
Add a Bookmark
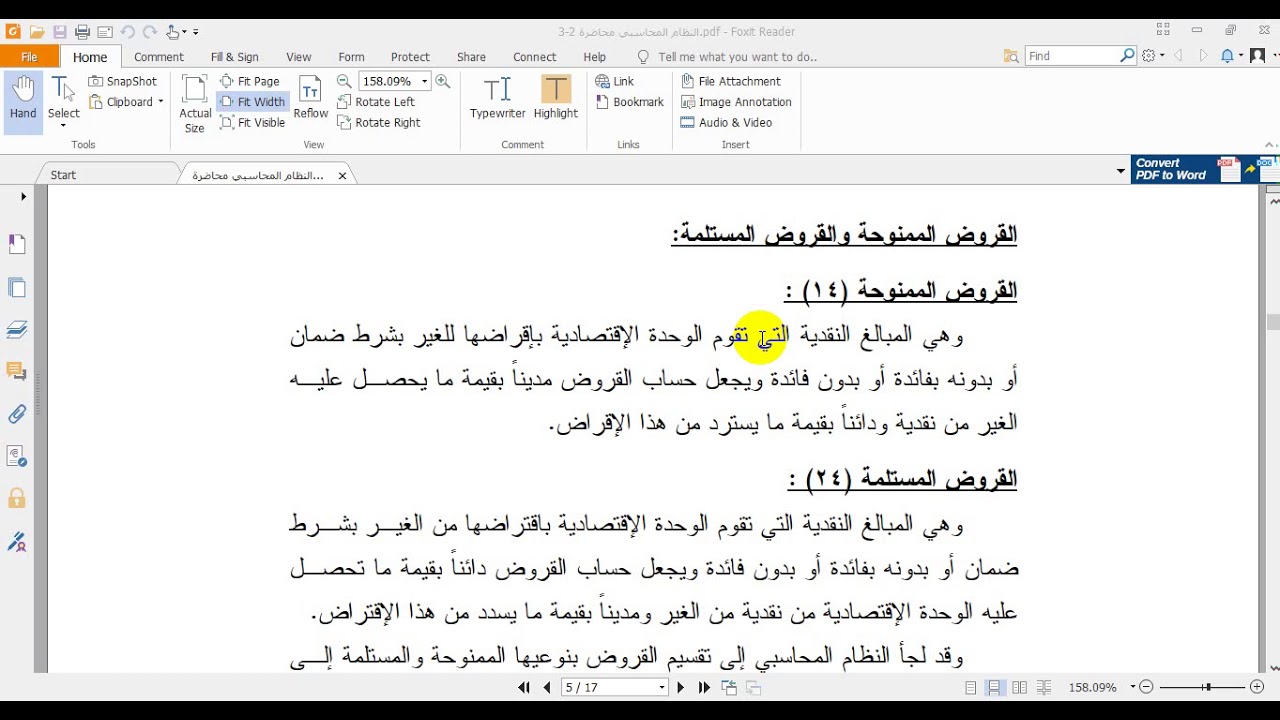[x=630, y=102]
